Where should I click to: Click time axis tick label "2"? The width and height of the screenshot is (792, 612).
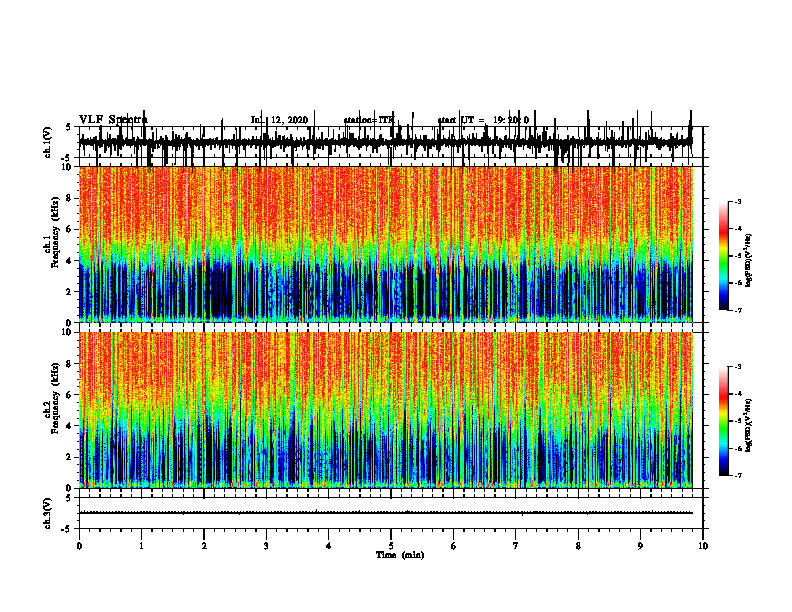204,546
